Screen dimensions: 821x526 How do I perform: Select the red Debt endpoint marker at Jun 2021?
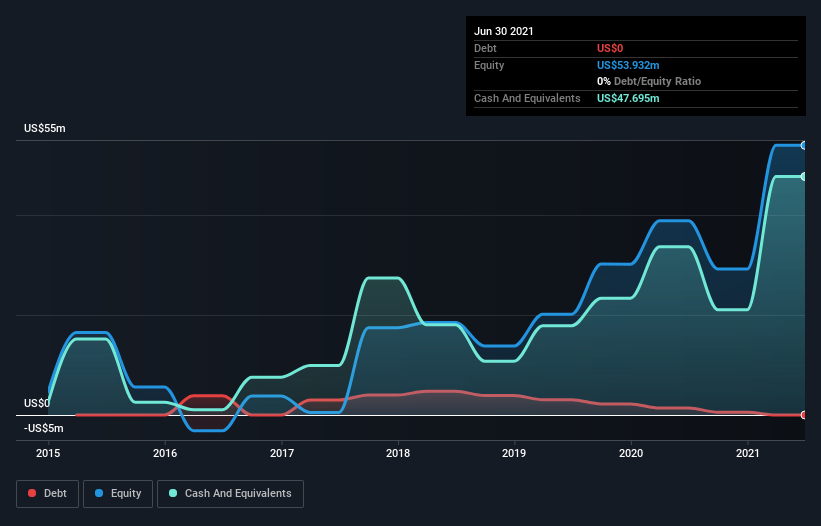pos(804,415)
